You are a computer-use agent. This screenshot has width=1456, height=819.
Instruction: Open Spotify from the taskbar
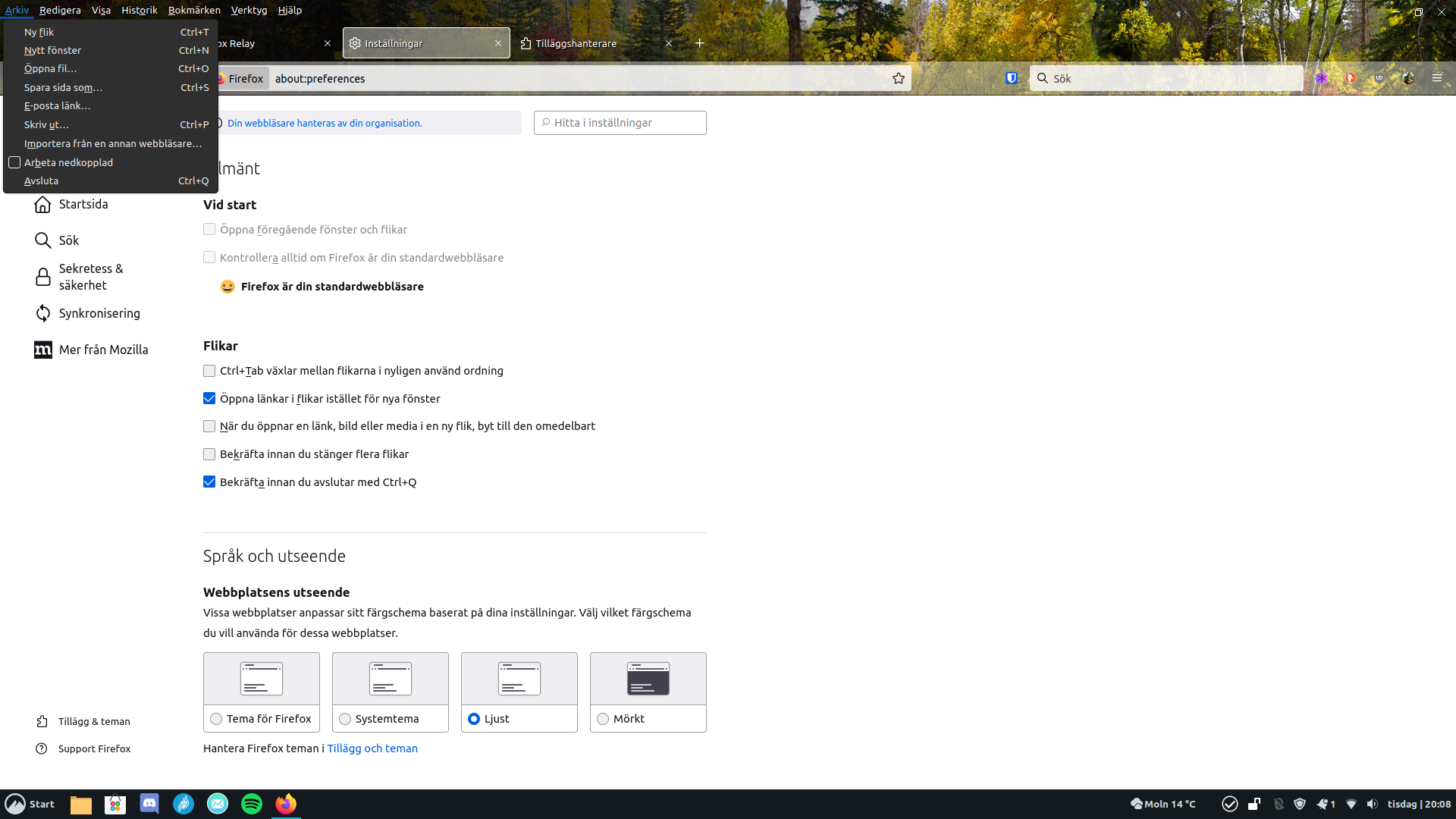tap(252, 804)
